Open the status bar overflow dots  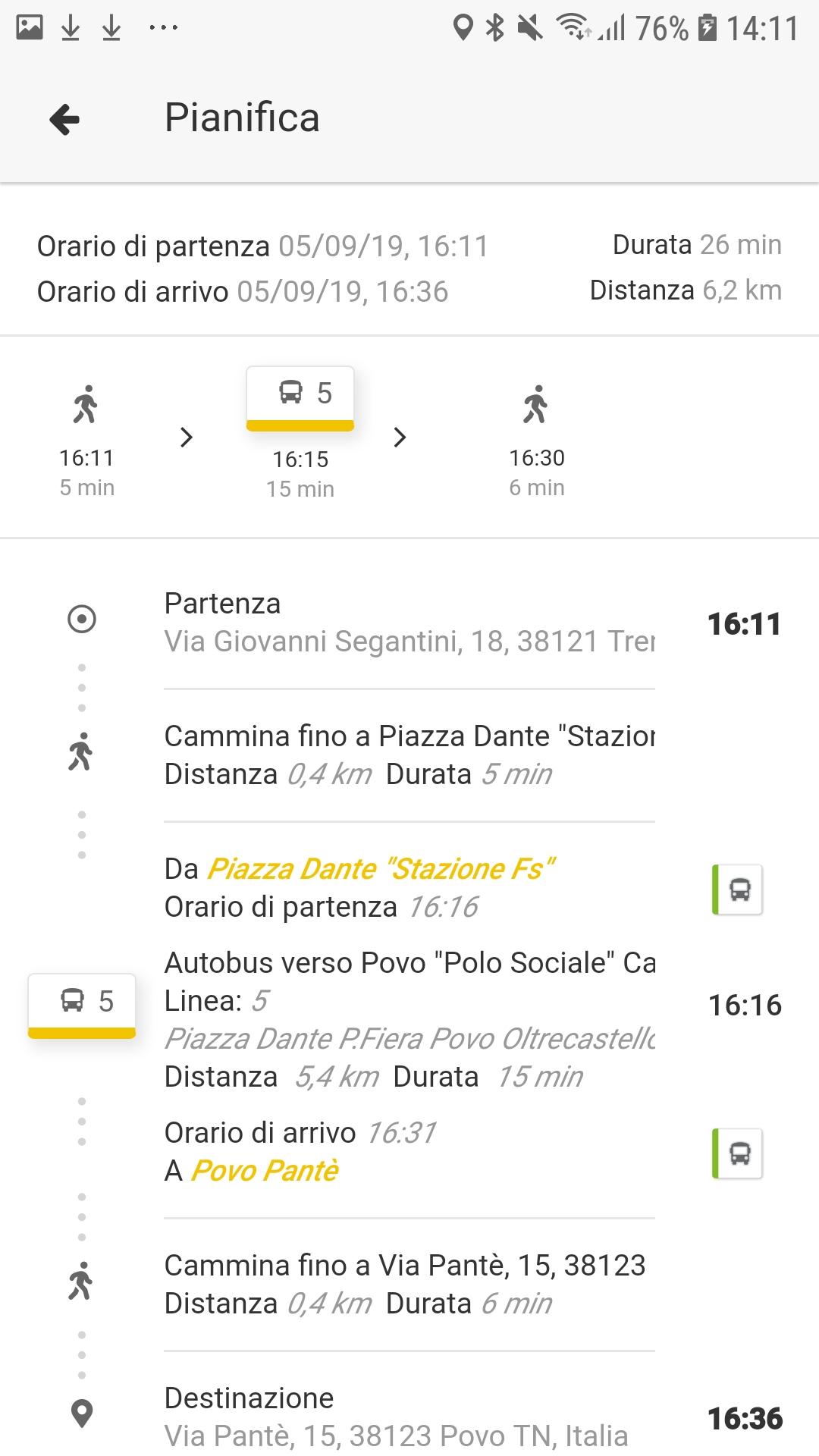pos(163,28)
